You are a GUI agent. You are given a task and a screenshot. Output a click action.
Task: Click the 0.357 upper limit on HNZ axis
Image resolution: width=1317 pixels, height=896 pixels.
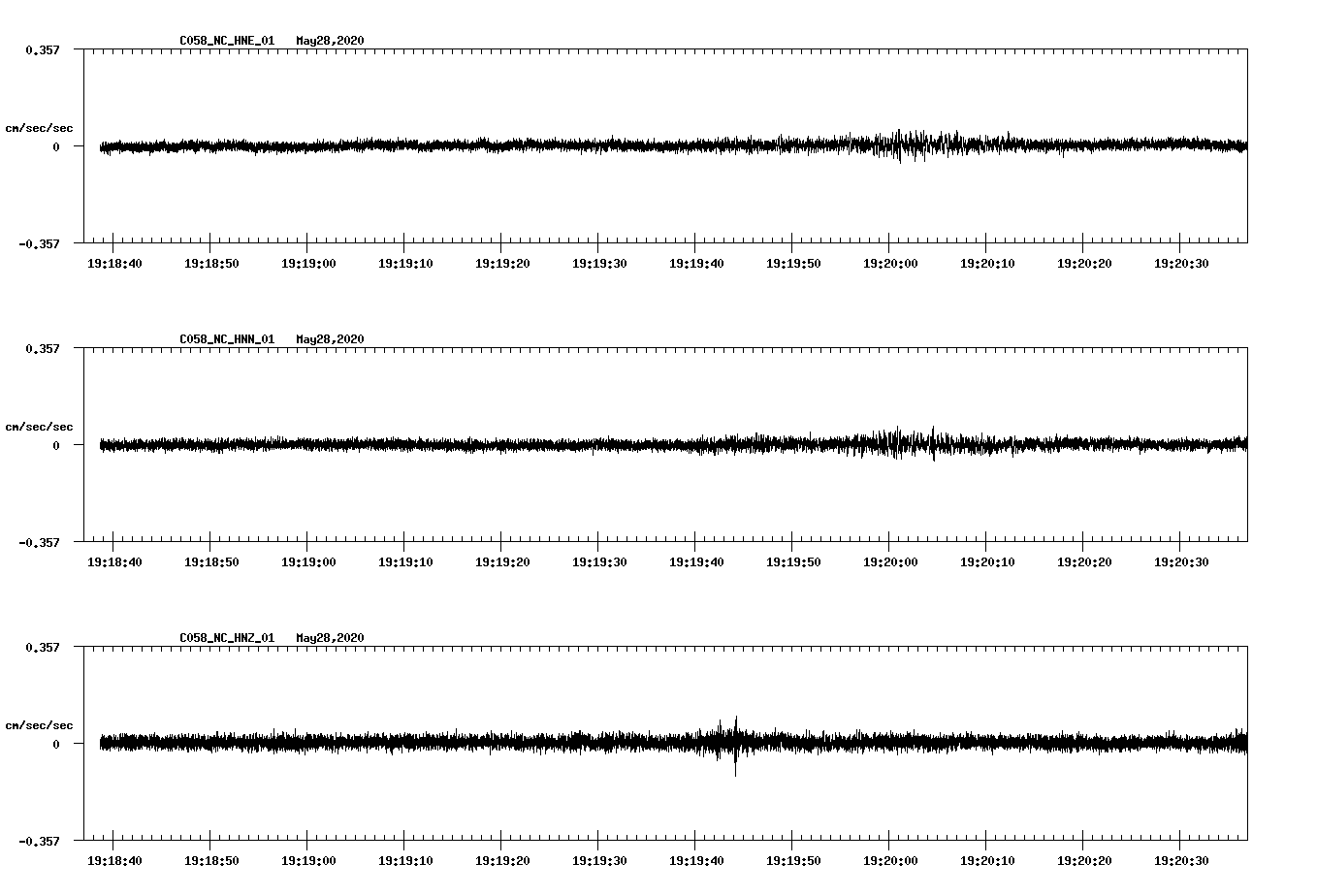(43, 647)
